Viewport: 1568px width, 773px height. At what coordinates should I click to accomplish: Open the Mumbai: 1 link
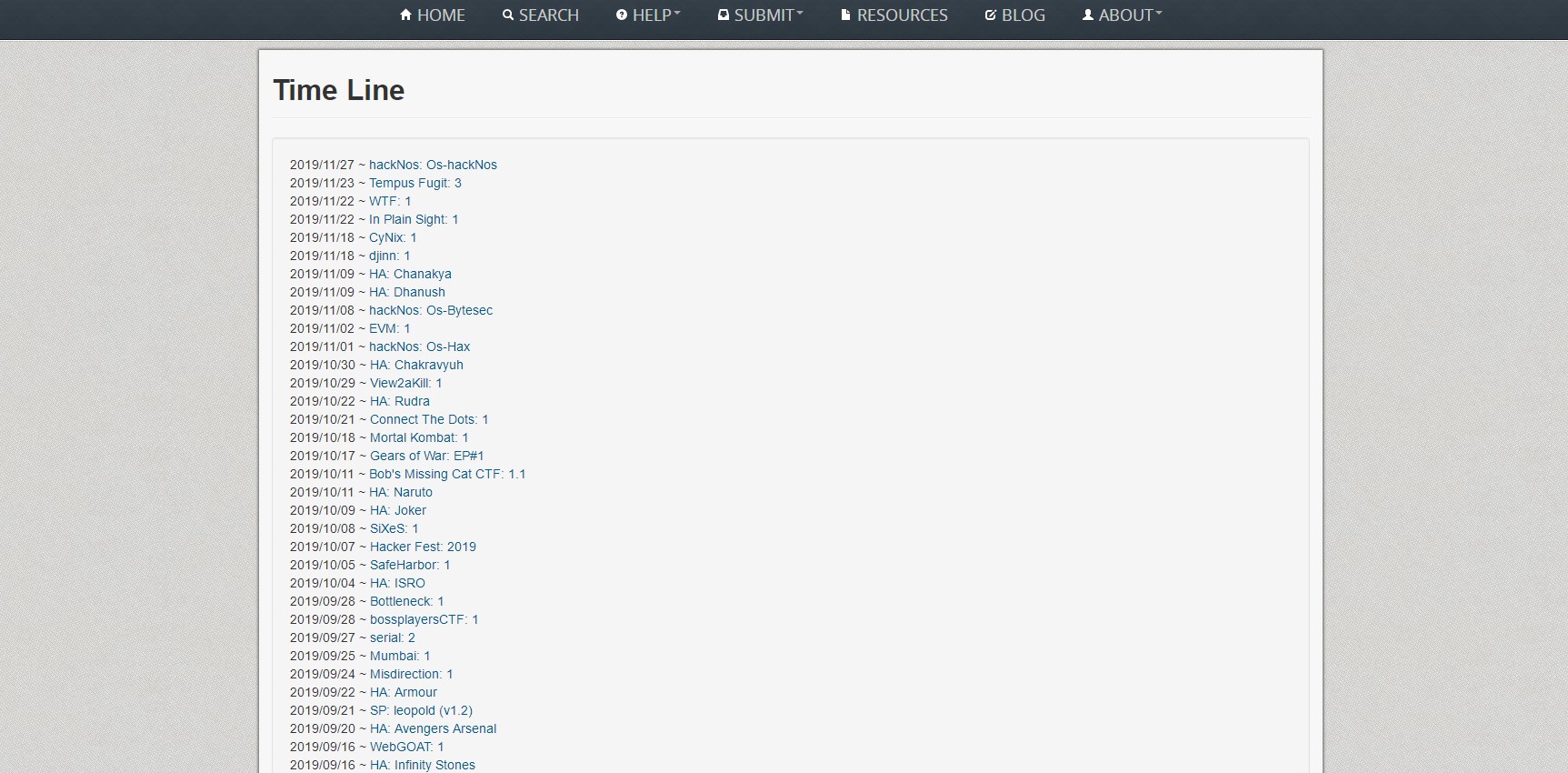point(400,656)
